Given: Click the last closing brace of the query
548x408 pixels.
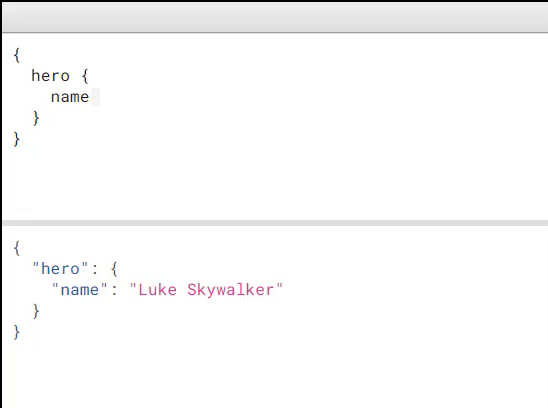Looking at the screenshot, I should point(16,139).
